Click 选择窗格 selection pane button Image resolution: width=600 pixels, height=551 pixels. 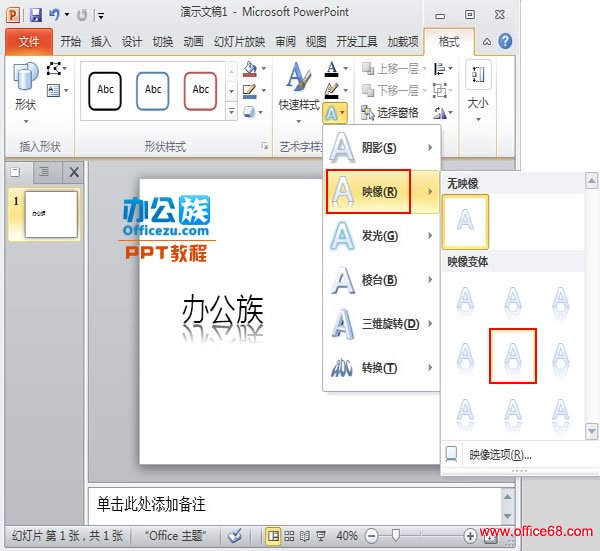click(390, 112)
